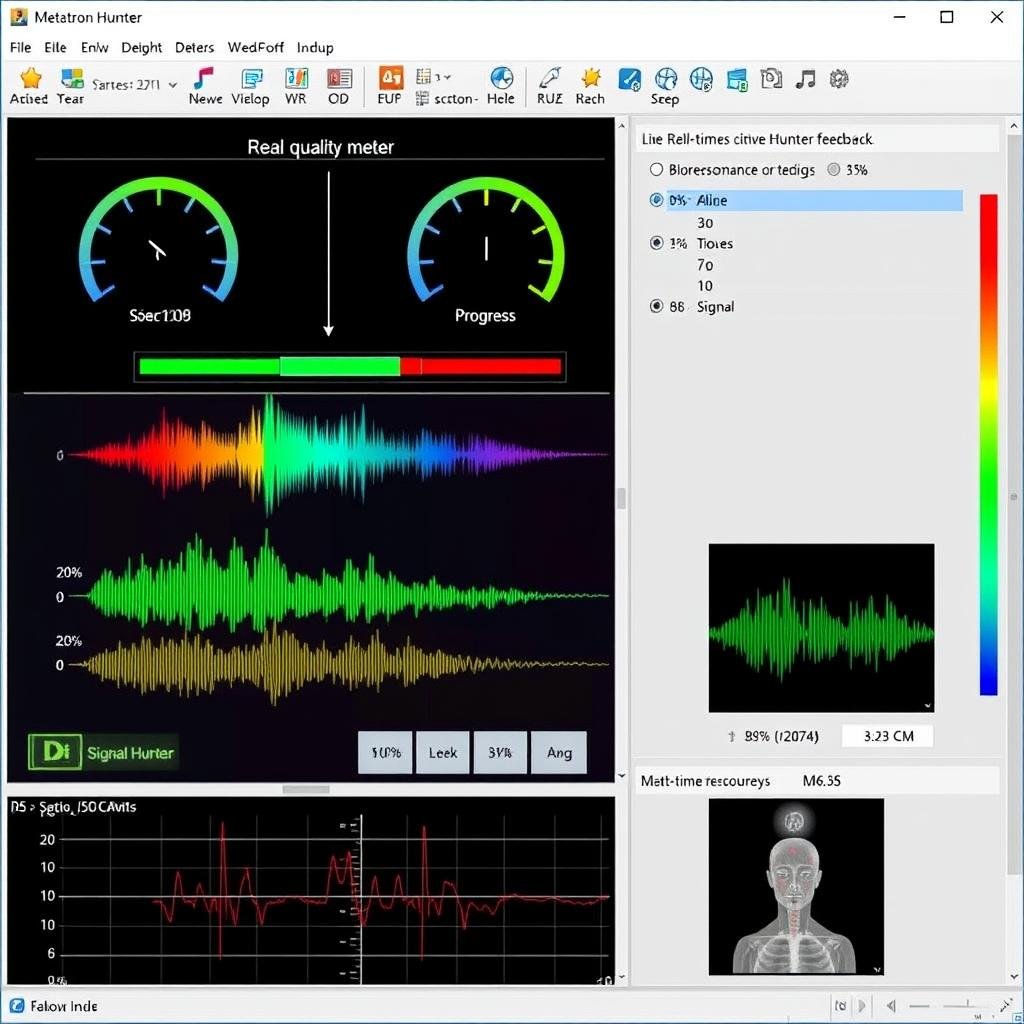The height and width of the screenshot is (1024, 1024).
Task: Select the 'Tiores' radio button
Action: [657, 243]
